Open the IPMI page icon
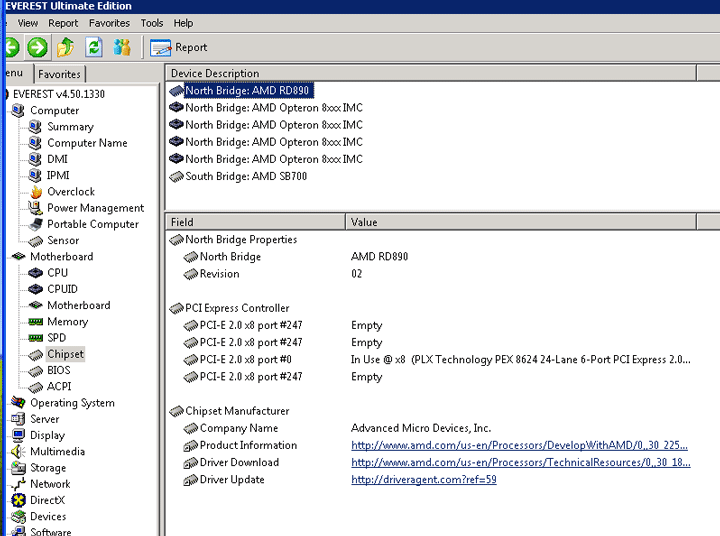 (35, 175)
